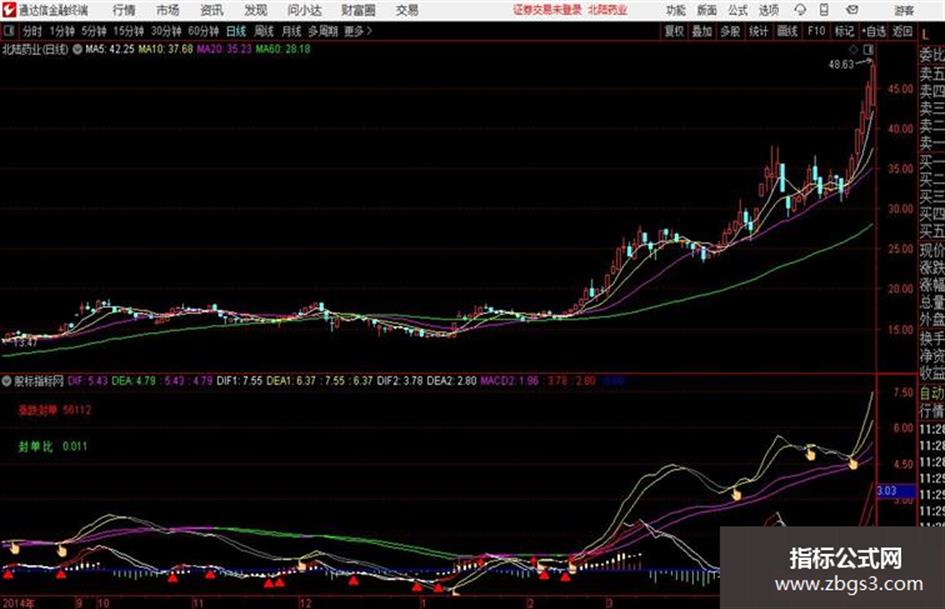
Task: Click the mobile phone icon
Action: (824, 10)
